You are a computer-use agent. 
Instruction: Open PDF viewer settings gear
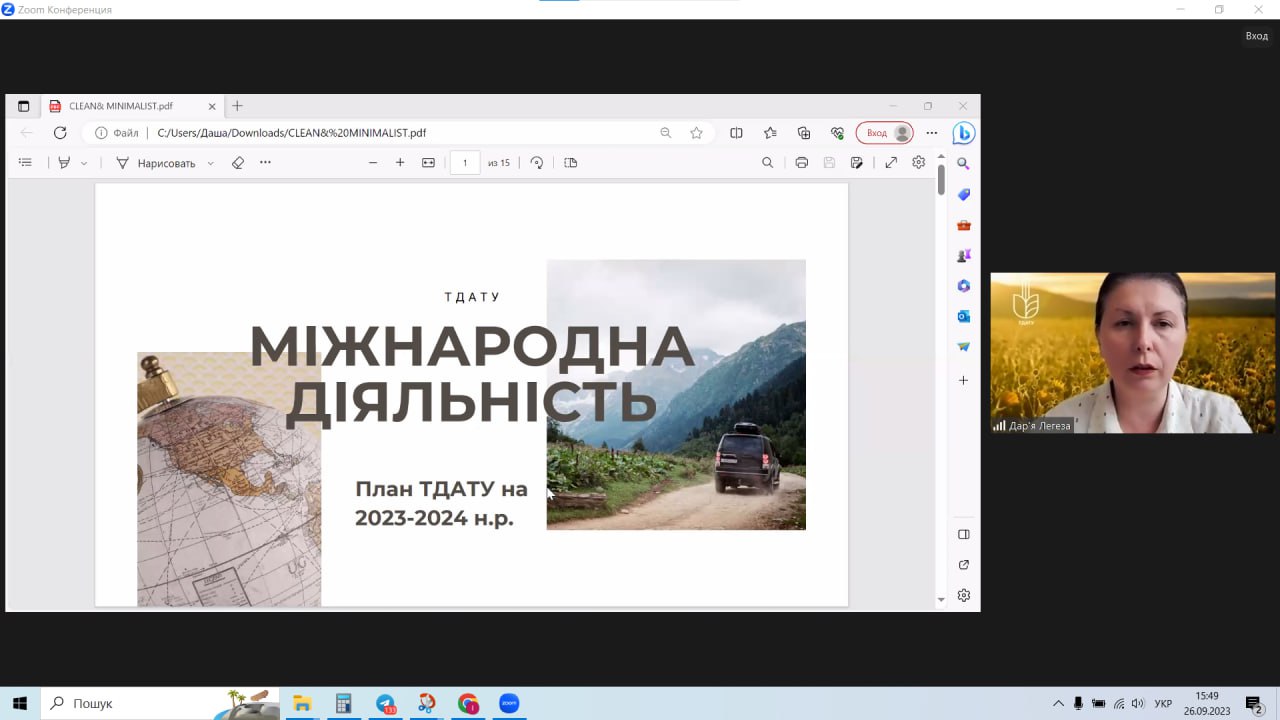pos(918,163)
